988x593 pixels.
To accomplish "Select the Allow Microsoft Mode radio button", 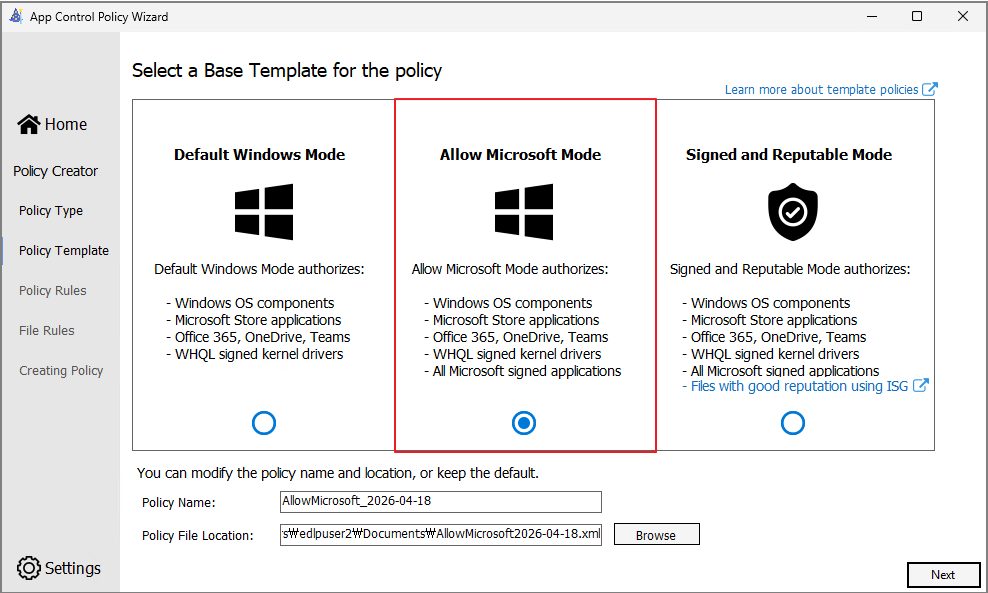I will (x=524, y=423).
